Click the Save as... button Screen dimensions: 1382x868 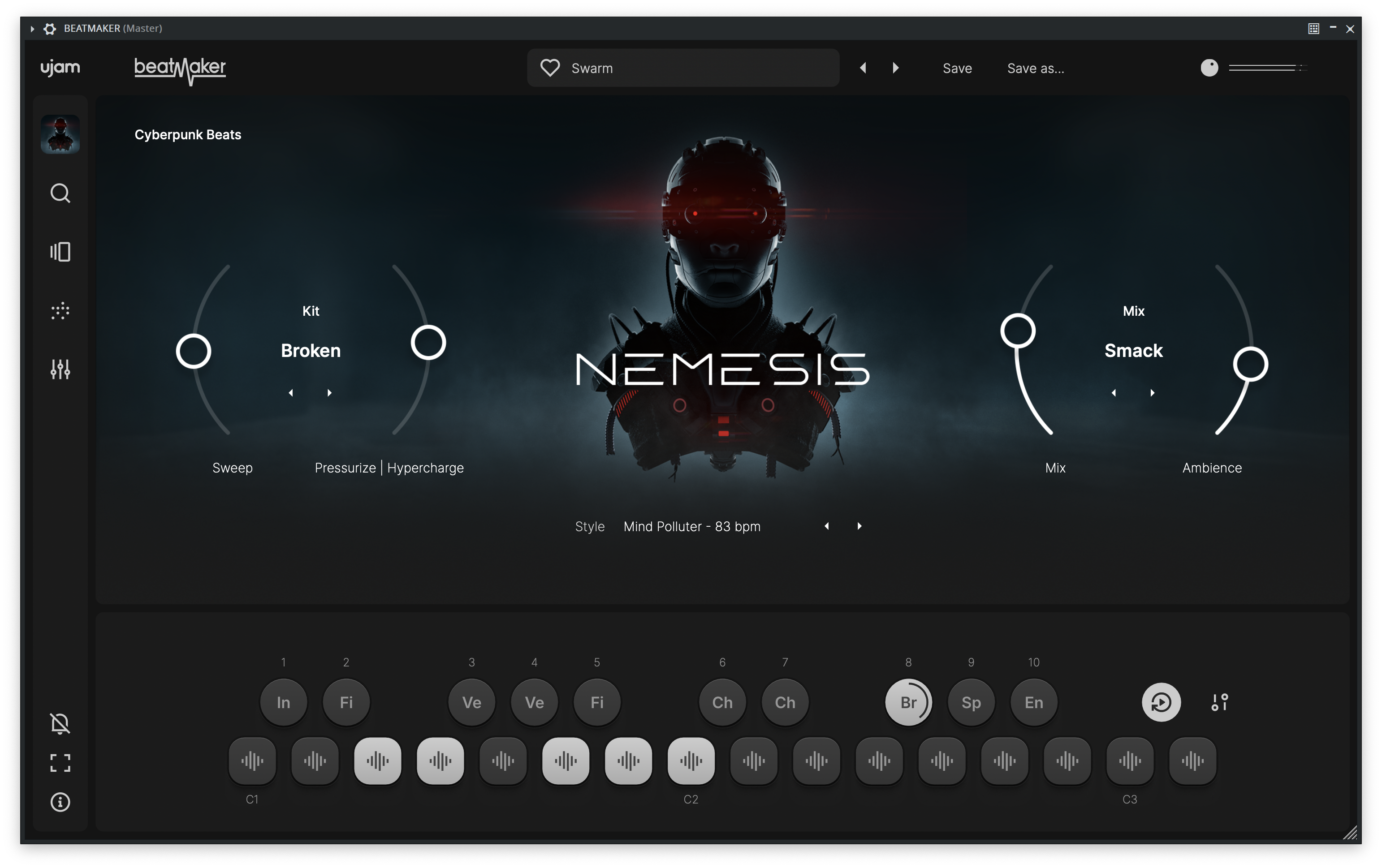point(1036,68)
